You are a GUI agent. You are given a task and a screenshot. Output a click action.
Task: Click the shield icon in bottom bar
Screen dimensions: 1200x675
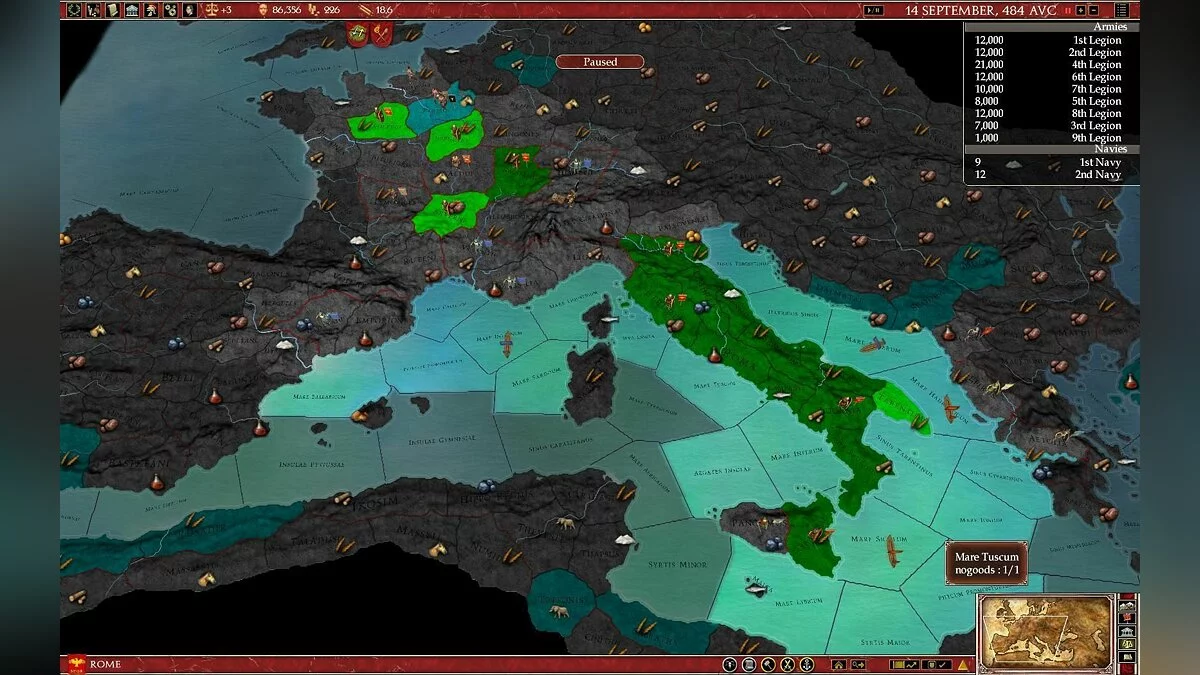(x=932, y=665)
